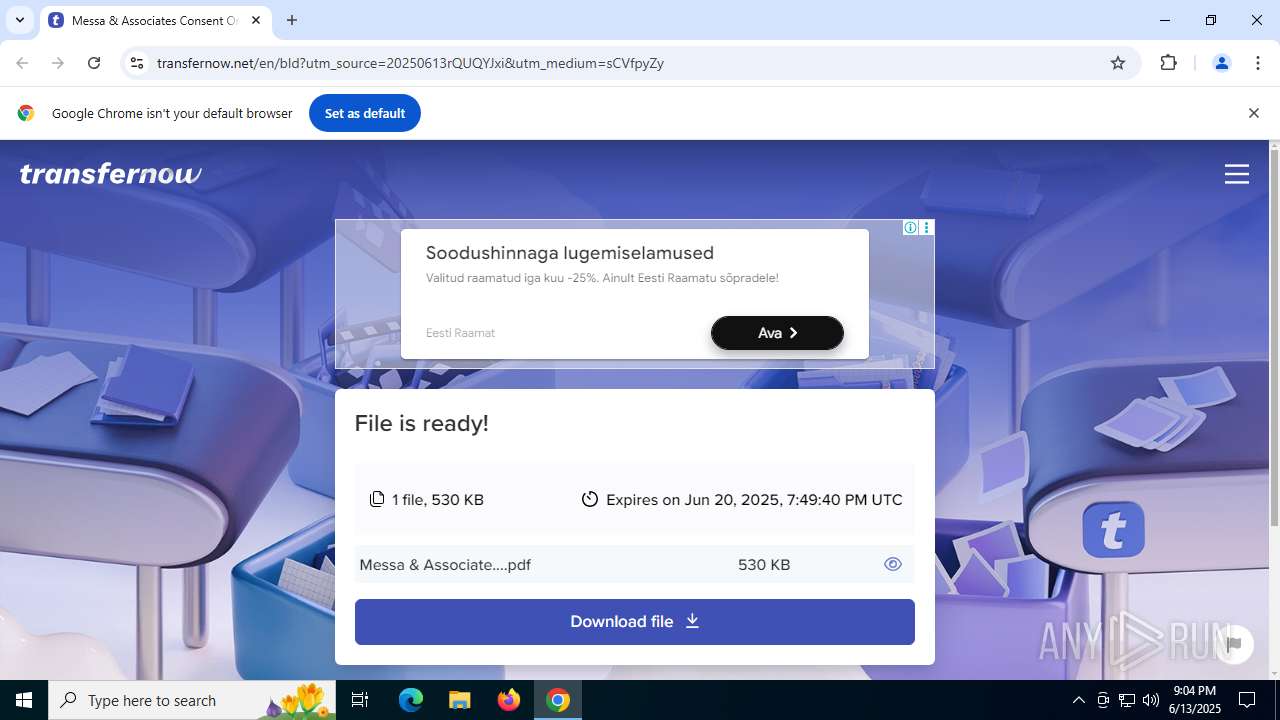Open the tab search dropdown arrow
This screenshot has height=720, width=1280.
[x=19, y=20]
